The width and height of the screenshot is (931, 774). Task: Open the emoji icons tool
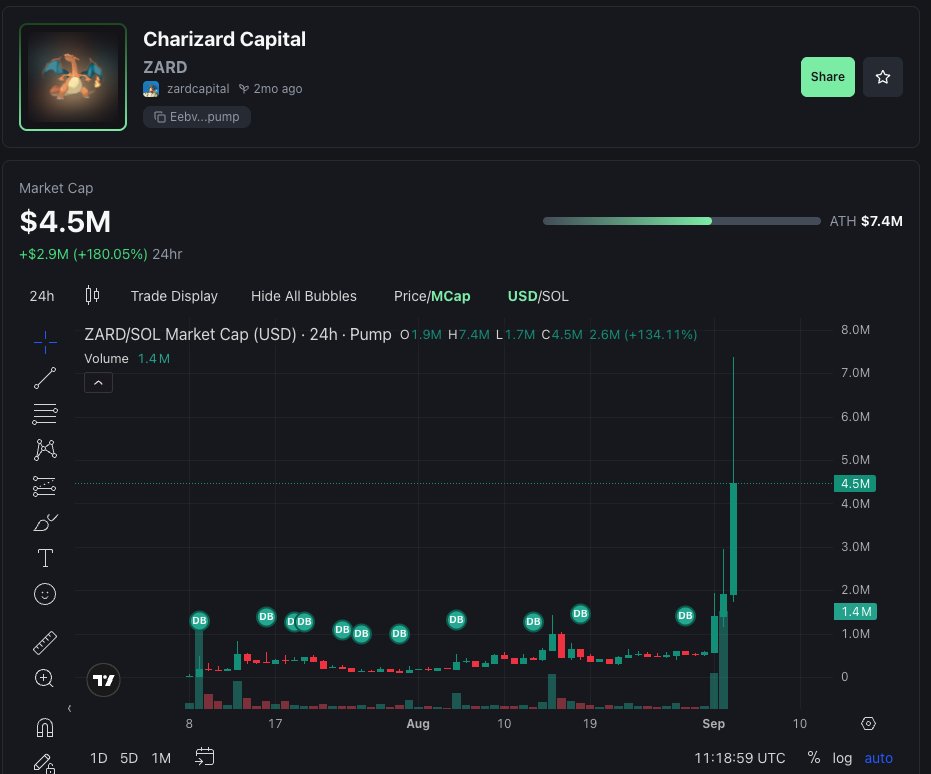[45, 594]
